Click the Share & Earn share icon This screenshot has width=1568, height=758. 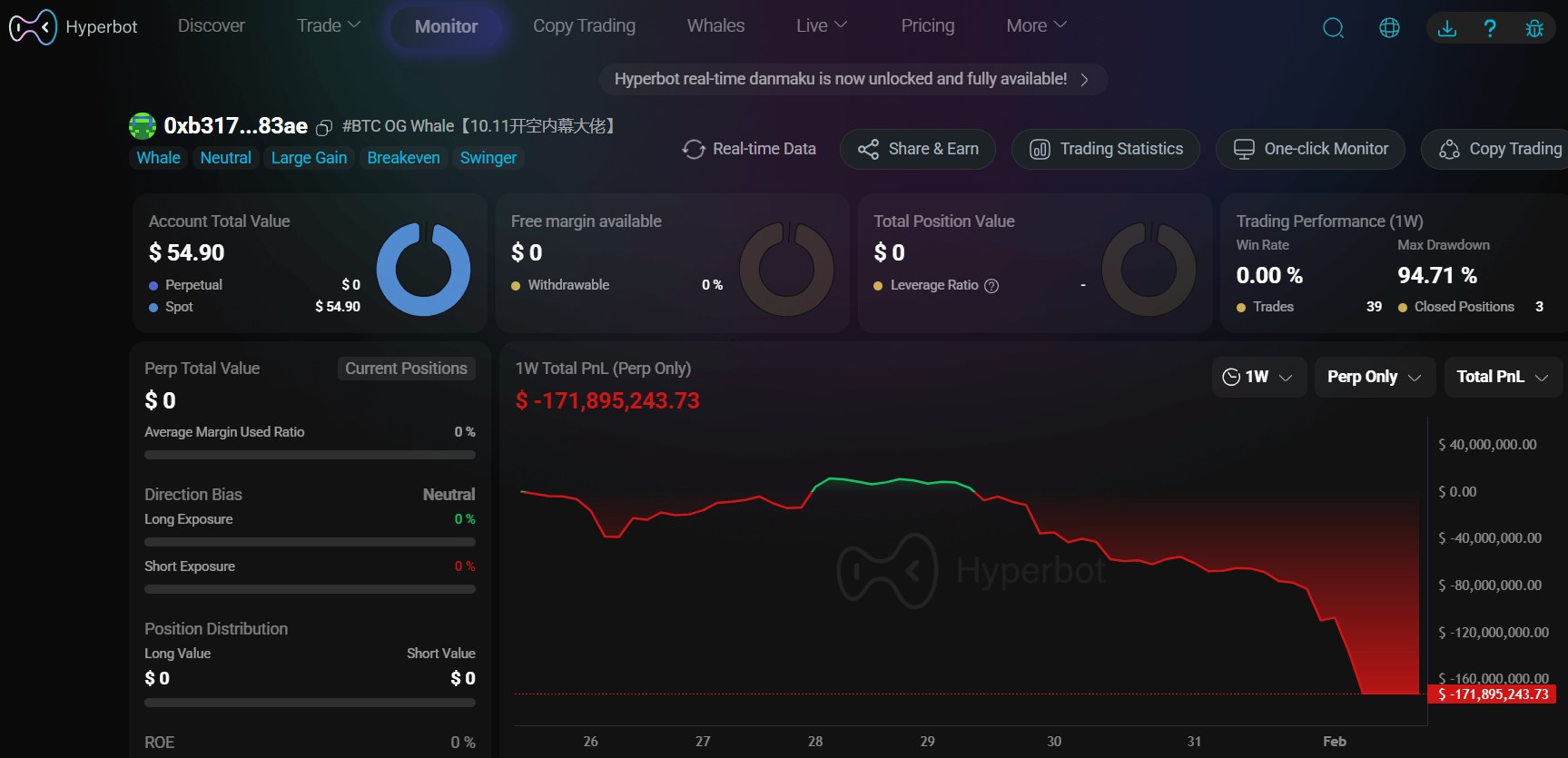coord(868,149)
